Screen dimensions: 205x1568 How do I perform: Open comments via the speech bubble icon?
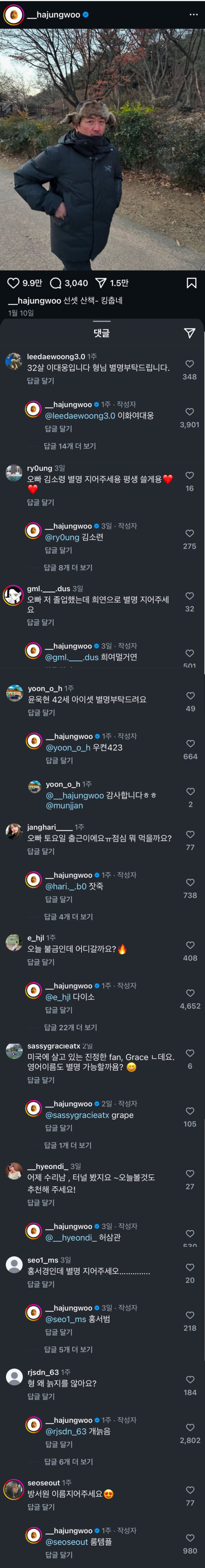[x=55, y=283]
